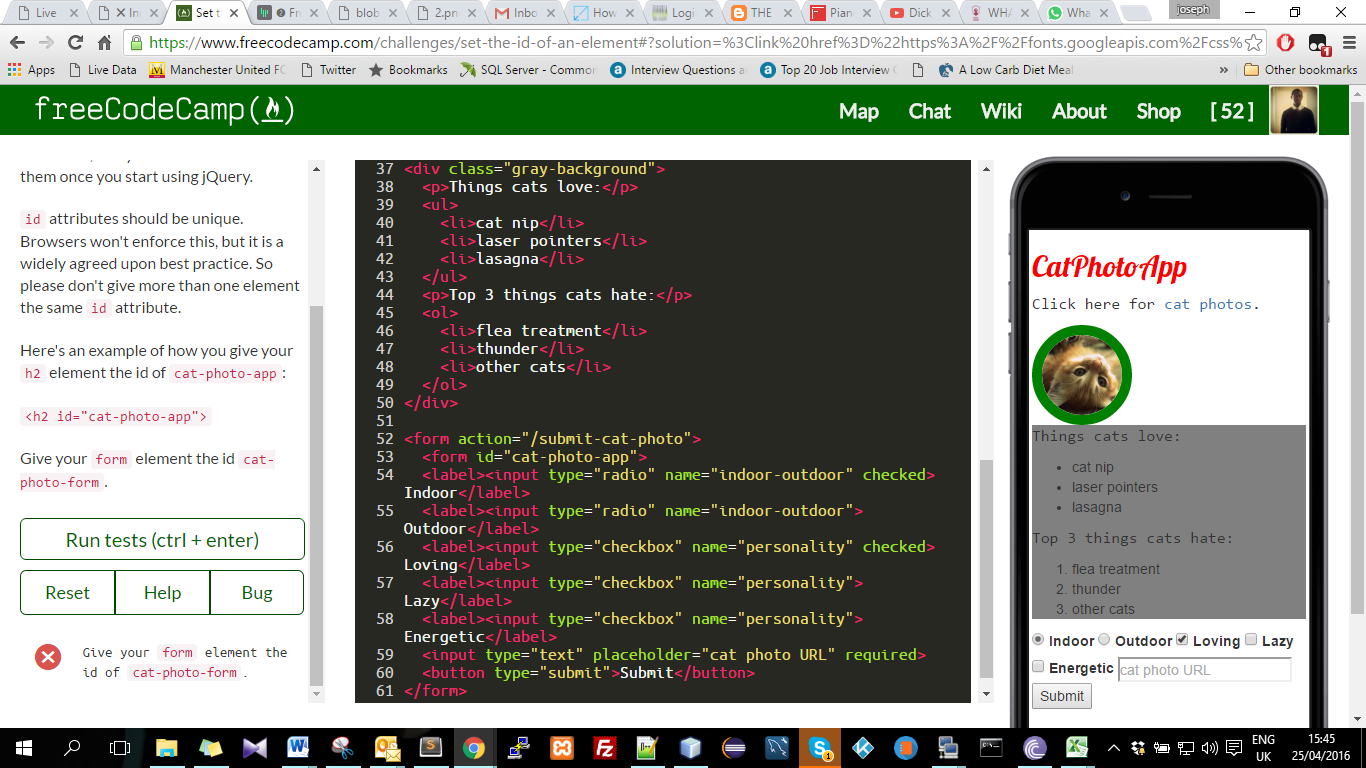Uncheck the Loving checkbox

[1182, 640]
